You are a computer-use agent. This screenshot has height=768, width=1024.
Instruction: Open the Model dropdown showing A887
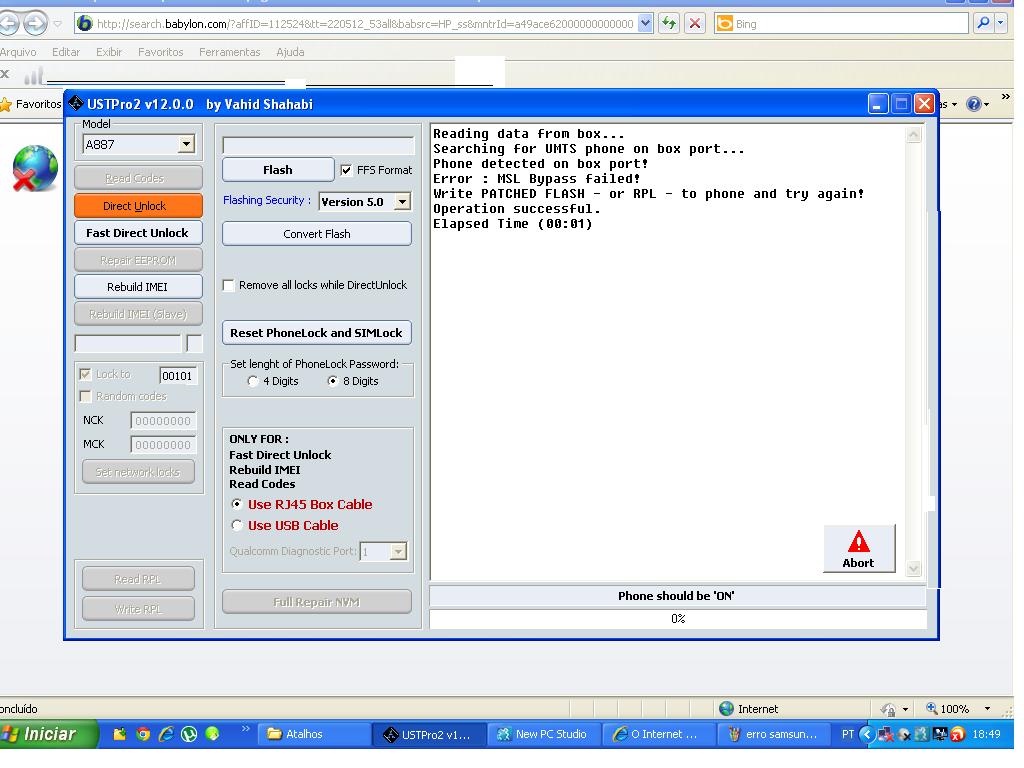[x=186, y=144]
